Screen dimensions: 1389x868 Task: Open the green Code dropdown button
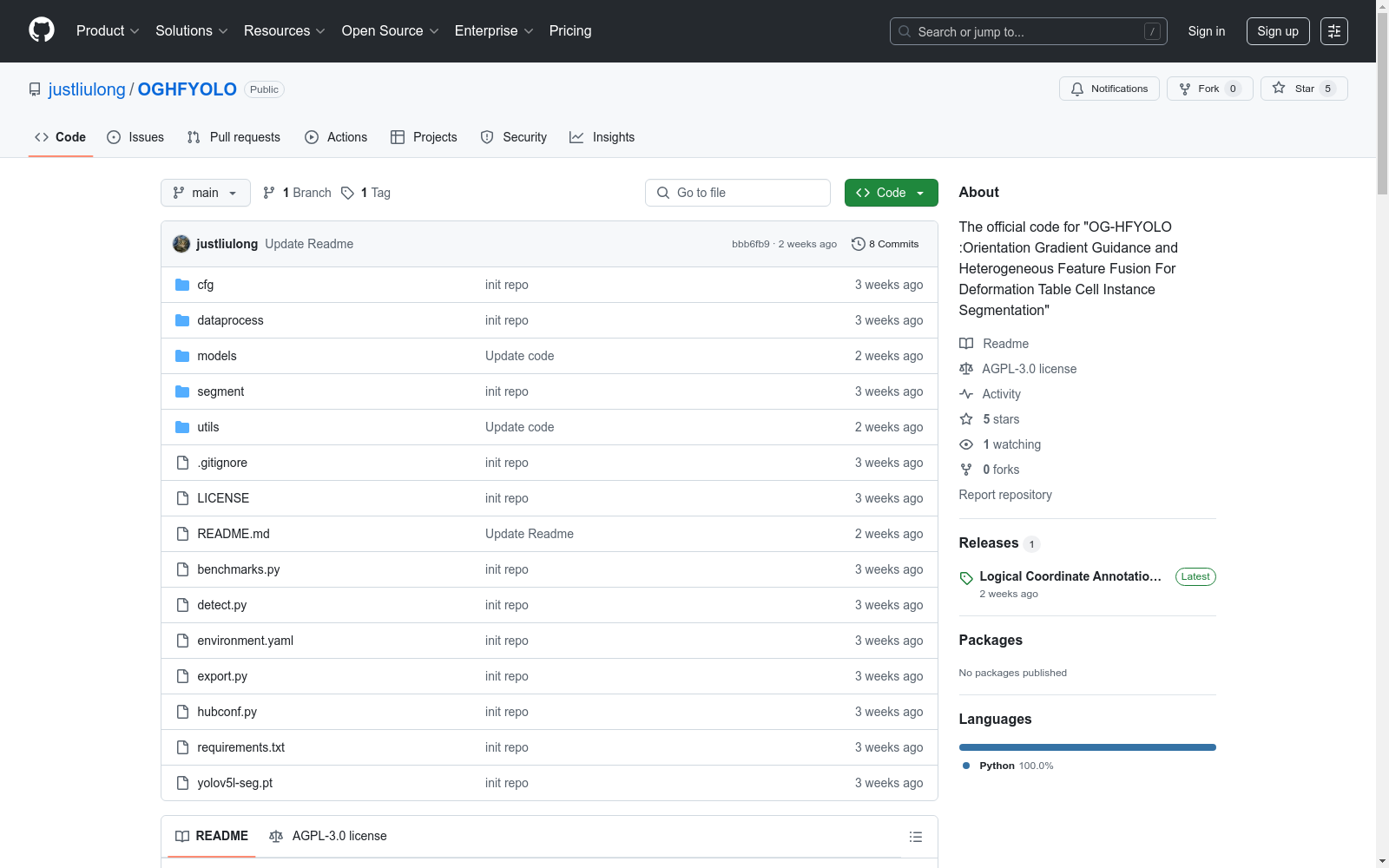pos(891,193)
